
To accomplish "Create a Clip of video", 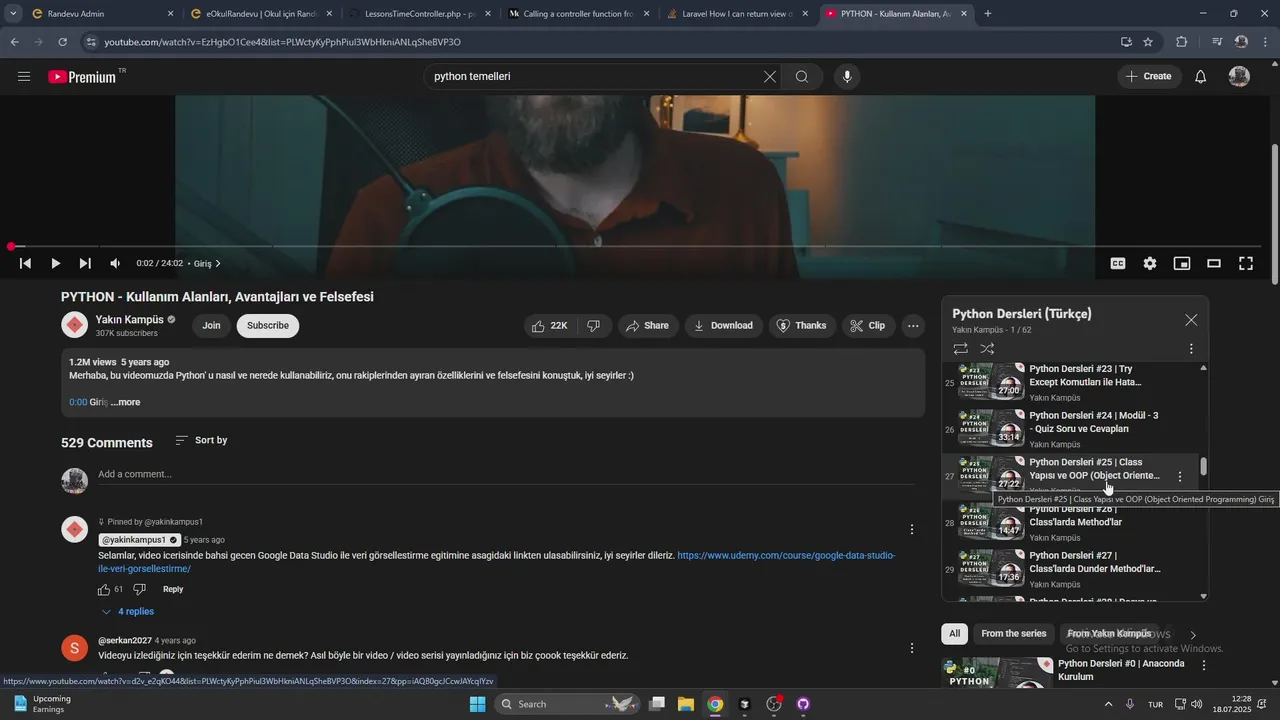I will pos(867,326).
